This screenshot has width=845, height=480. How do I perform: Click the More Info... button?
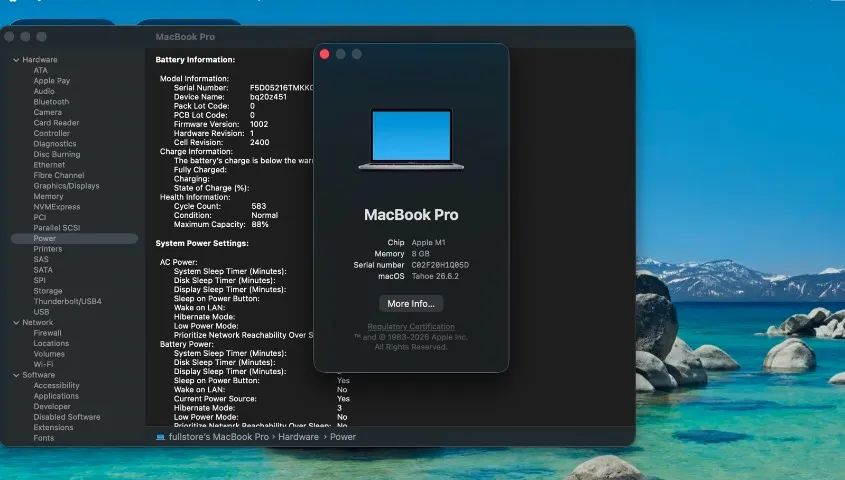click(x=411, y=304)
